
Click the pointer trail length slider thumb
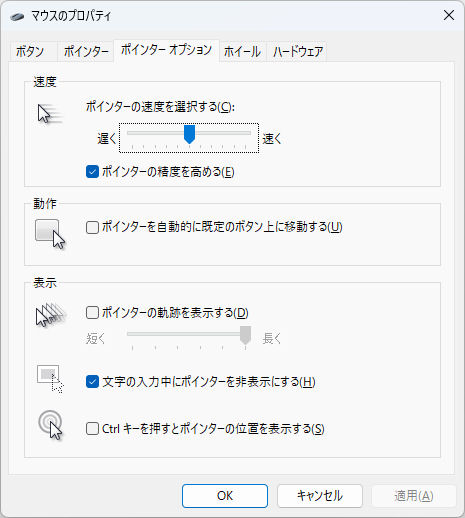(245, 335)
